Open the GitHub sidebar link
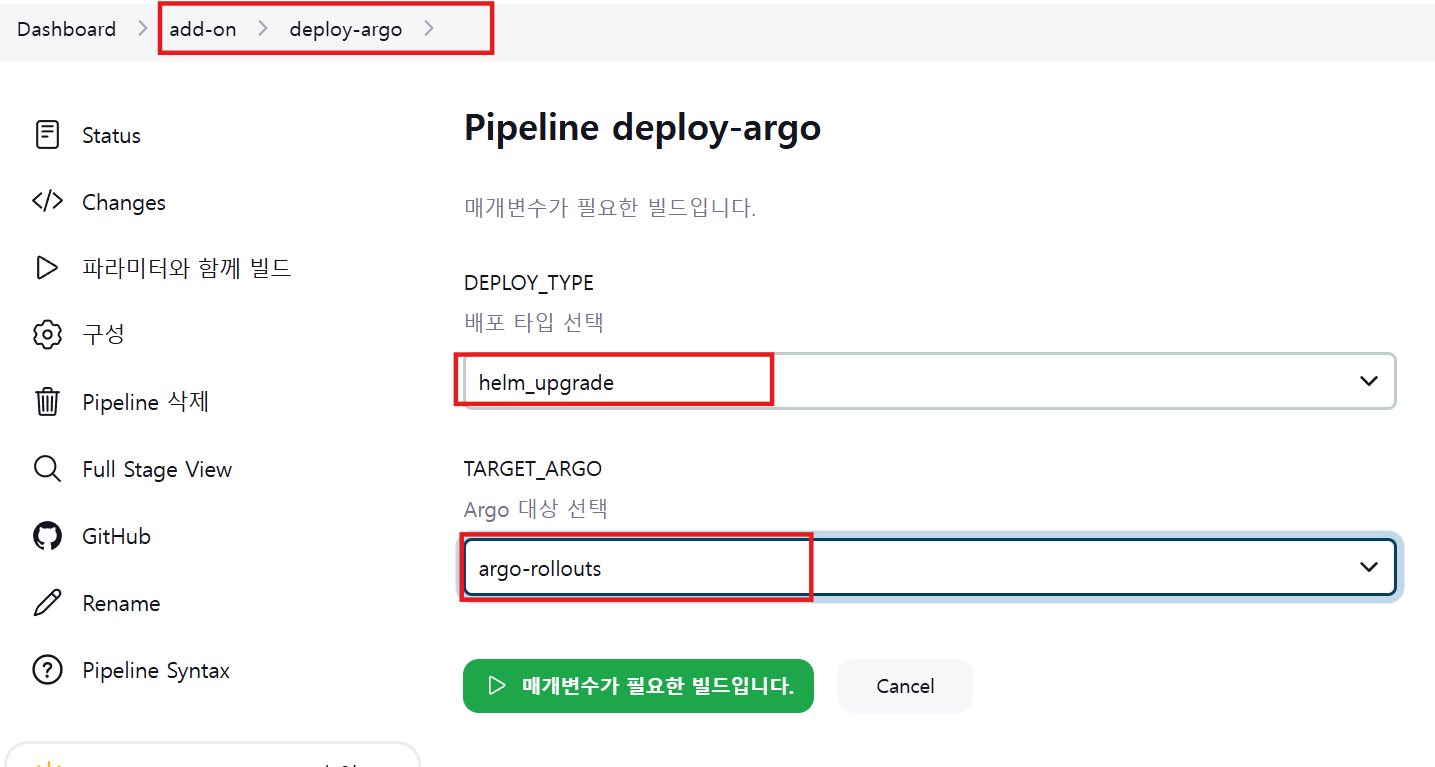Viewport: 1435px width, 767px height. [x=116, y=536]
